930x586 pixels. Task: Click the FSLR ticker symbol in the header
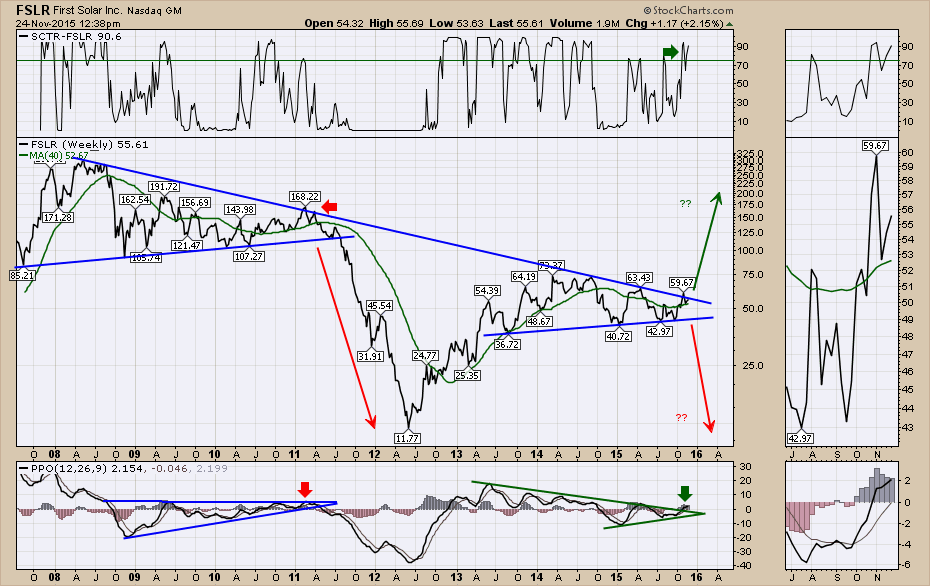[33, 10]
